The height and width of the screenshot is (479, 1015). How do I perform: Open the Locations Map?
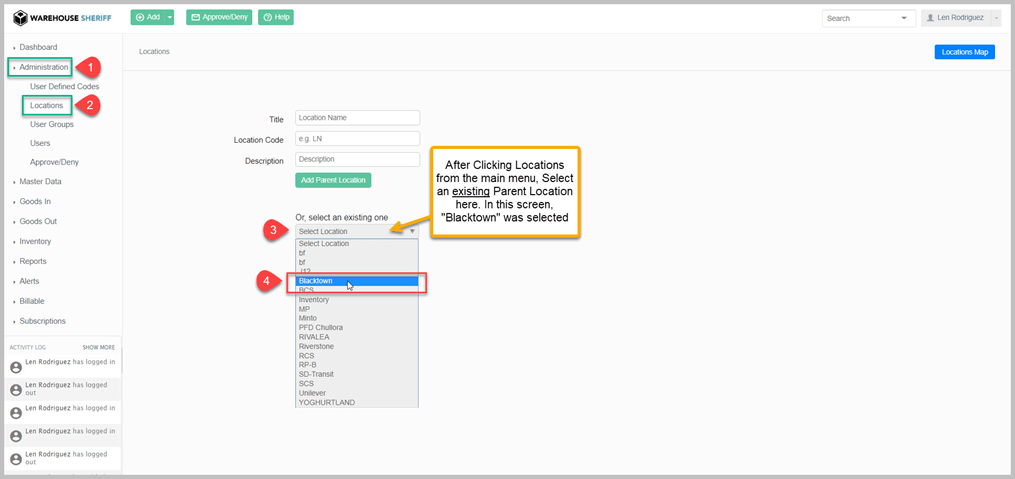[x=964, y=52]
